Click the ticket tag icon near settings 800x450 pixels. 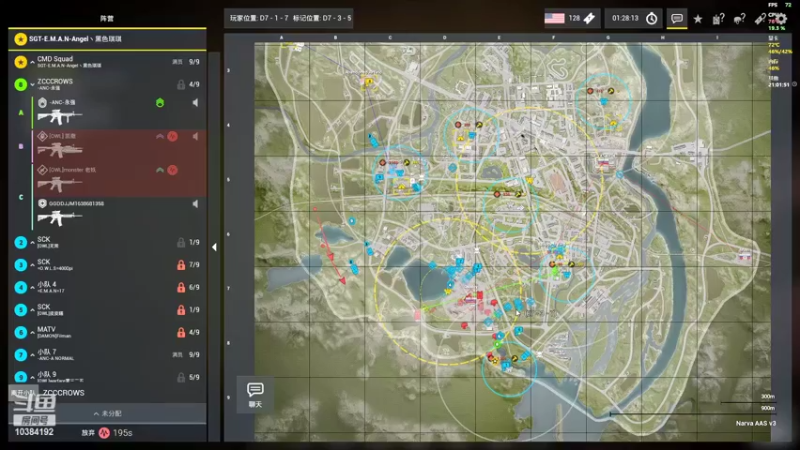tap(760, 19)
